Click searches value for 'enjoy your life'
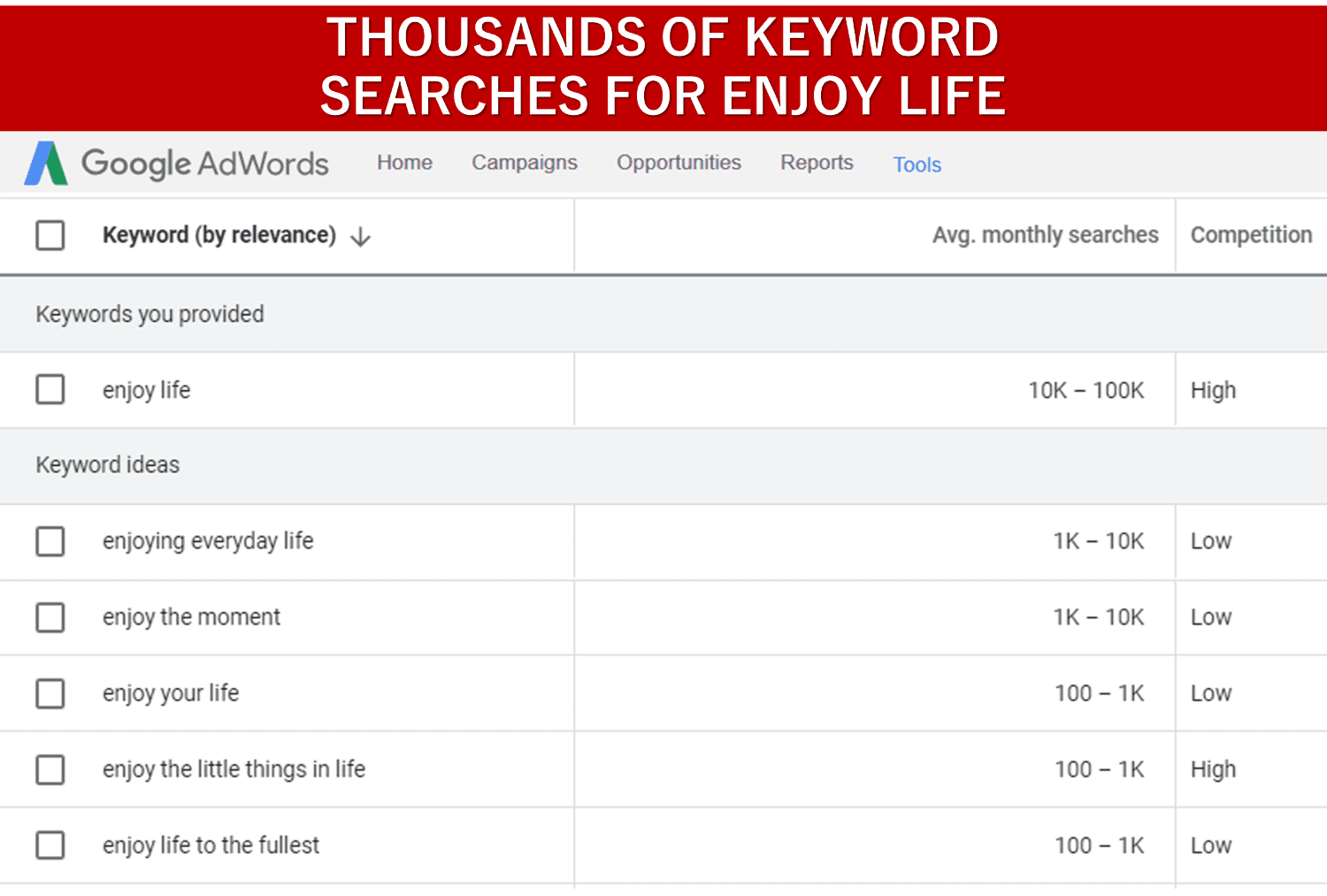Screen dimensions: 1327x896 click(x=1100, y=693)
